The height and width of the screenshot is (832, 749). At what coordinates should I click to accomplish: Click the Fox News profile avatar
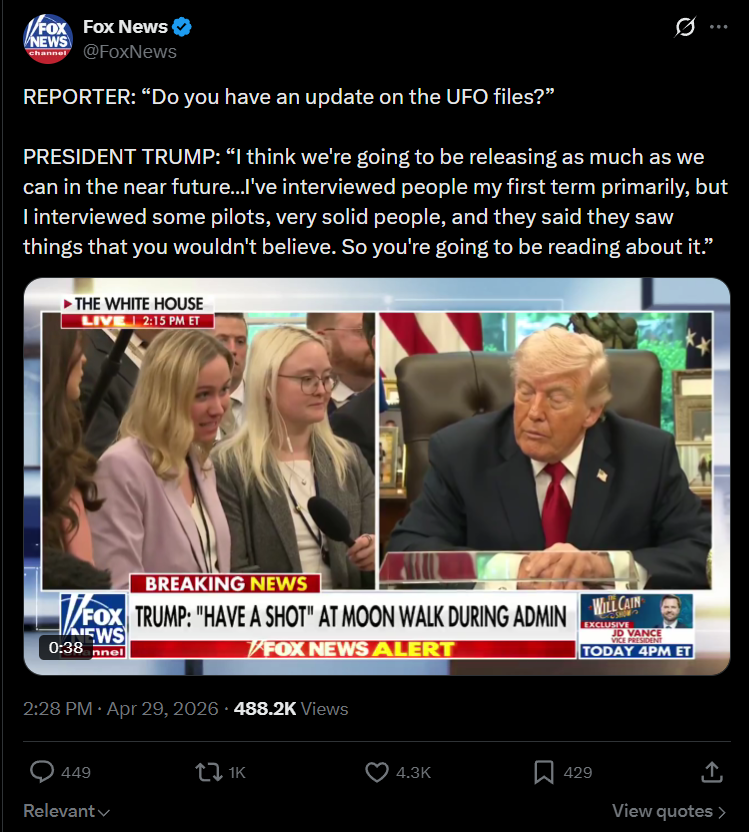[48, 39]
